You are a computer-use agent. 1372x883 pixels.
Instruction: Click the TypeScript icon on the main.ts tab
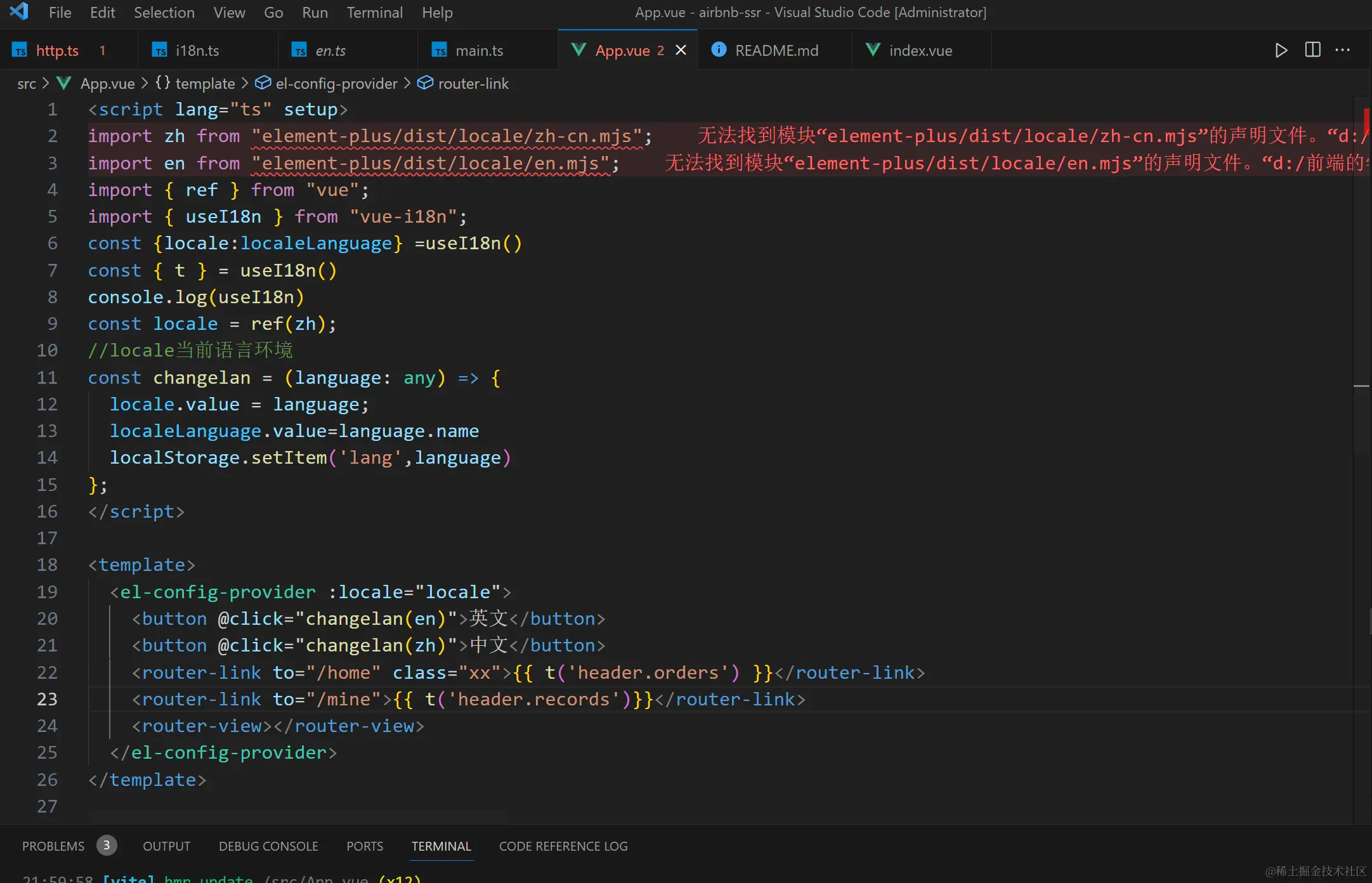tap(438, 50)
